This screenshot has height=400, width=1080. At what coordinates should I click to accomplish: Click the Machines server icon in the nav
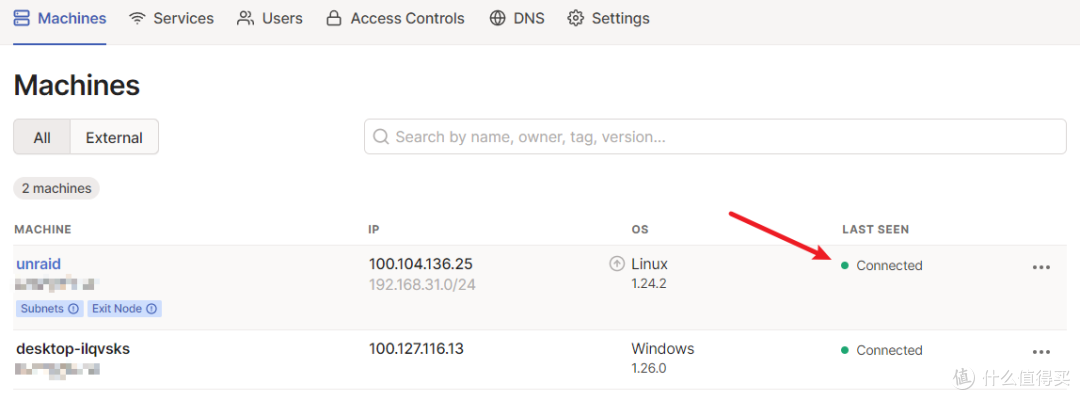coord(22,19)
